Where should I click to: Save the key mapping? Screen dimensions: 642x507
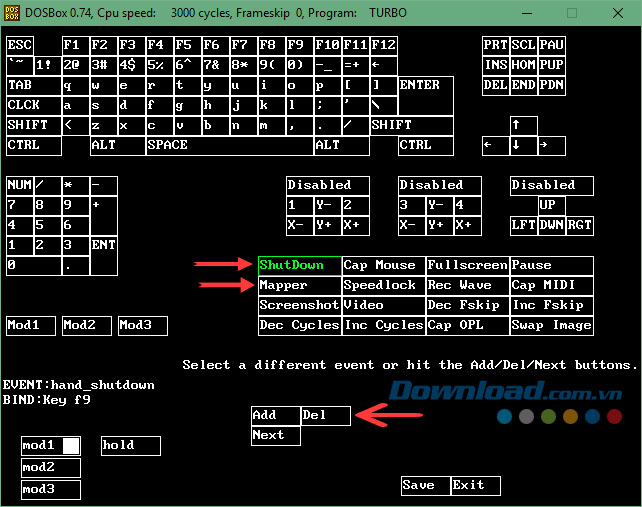click(x=426, y=486)
